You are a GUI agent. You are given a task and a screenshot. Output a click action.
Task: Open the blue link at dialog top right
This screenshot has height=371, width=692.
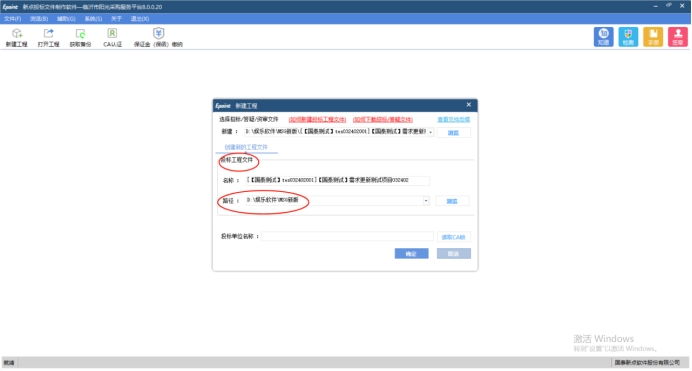453,120
